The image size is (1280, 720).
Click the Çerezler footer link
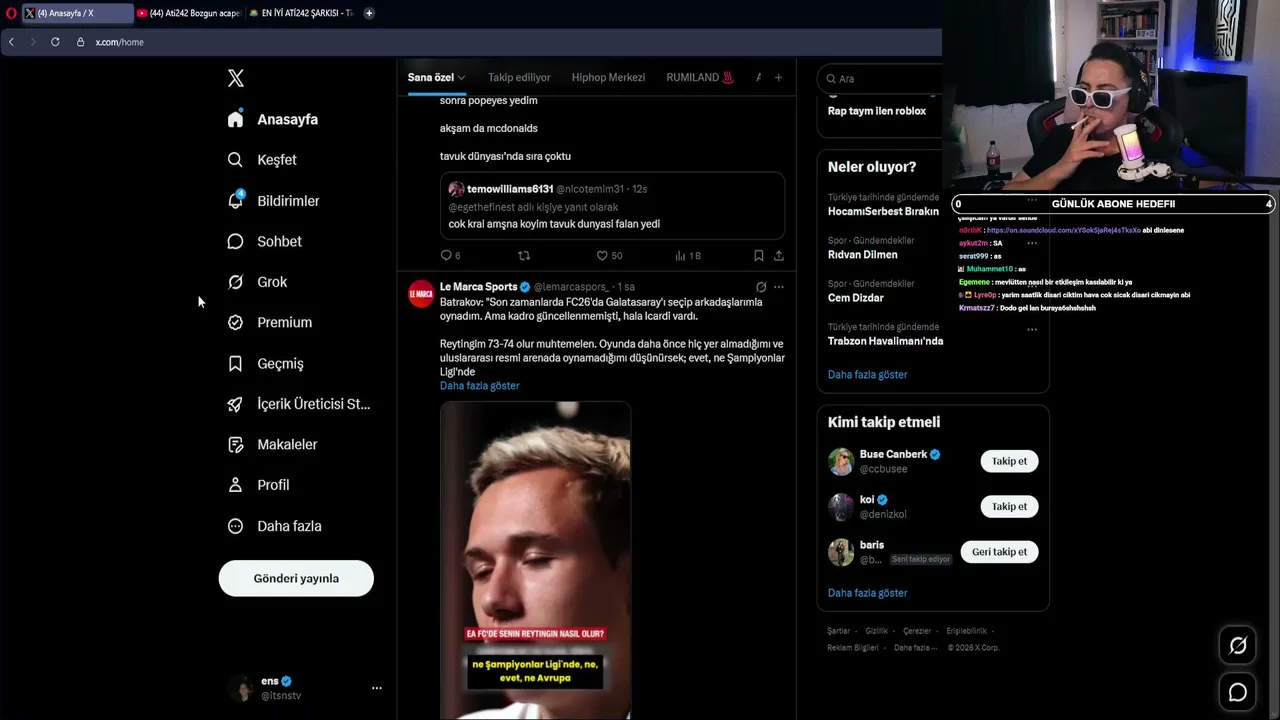pos(917,631)
